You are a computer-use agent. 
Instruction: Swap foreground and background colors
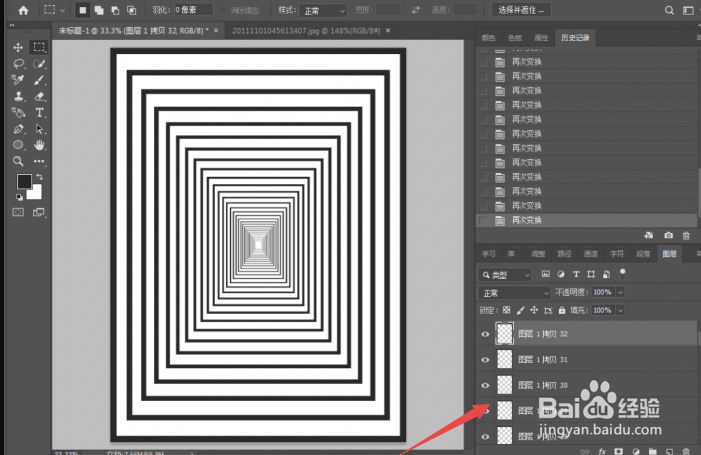pyautogui.click(x=39, y=177)
